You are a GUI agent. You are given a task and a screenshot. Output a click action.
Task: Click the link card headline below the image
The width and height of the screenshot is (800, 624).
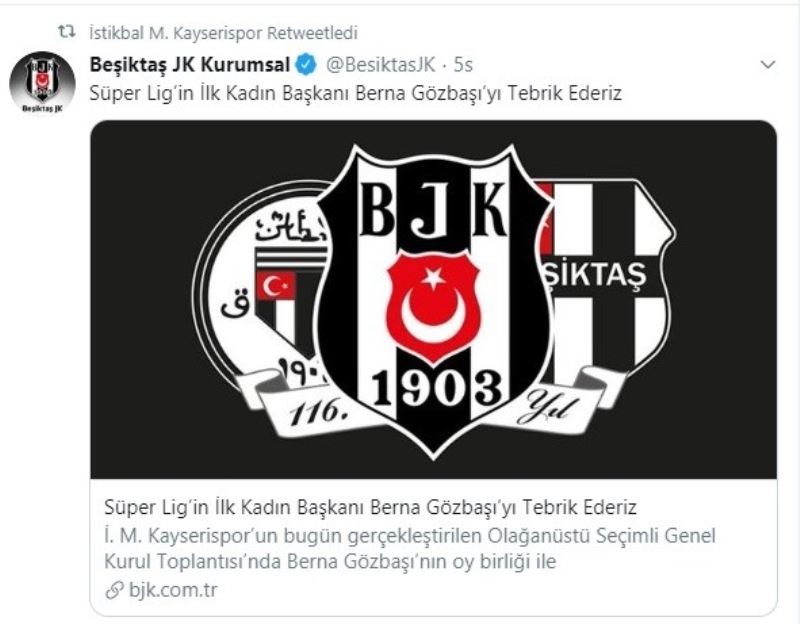tap(370, 507)
